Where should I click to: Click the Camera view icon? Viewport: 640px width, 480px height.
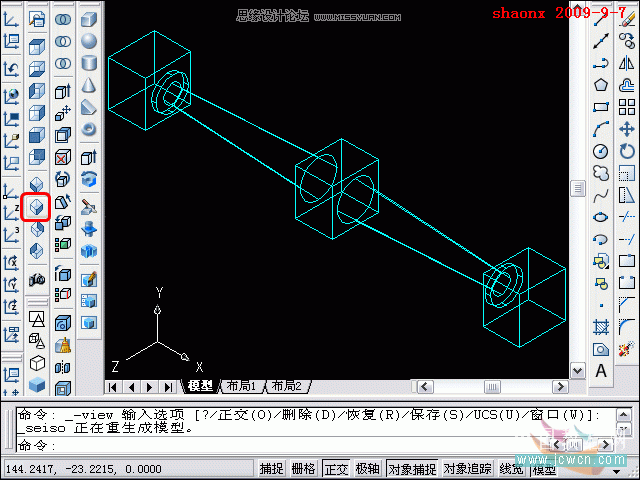(x=37, y=280)
